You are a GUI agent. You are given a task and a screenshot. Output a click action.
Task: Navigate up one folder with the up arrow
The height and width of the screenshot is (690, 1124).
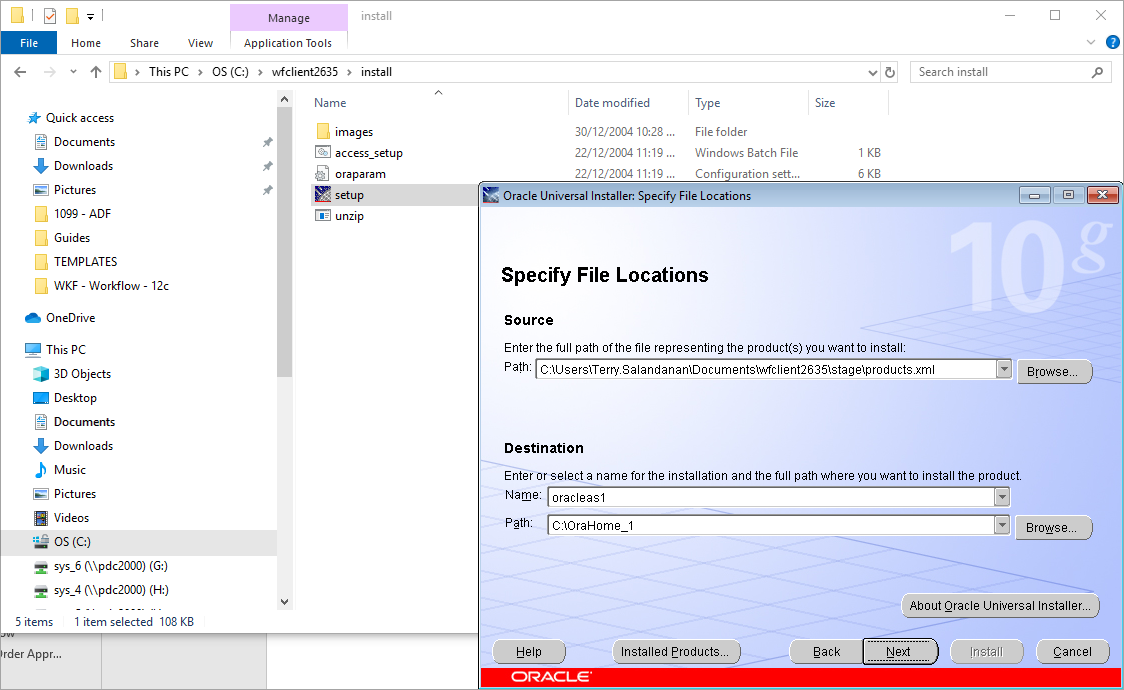pyautogui.click(x=95, y=71)
